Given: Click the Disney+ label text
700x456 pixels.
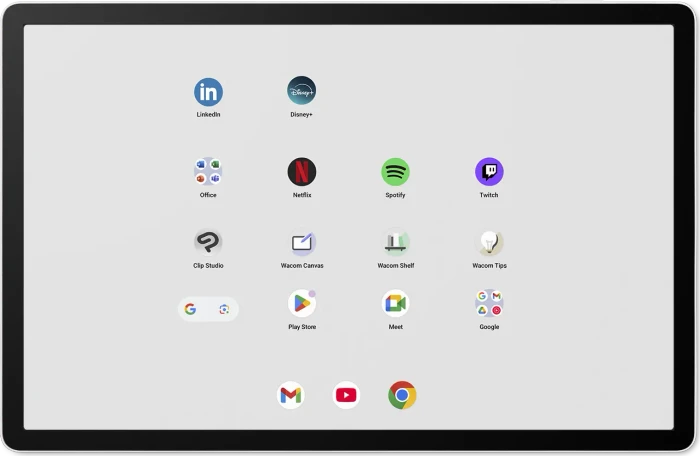Looking at the screenshot, I should pos(301,114).
